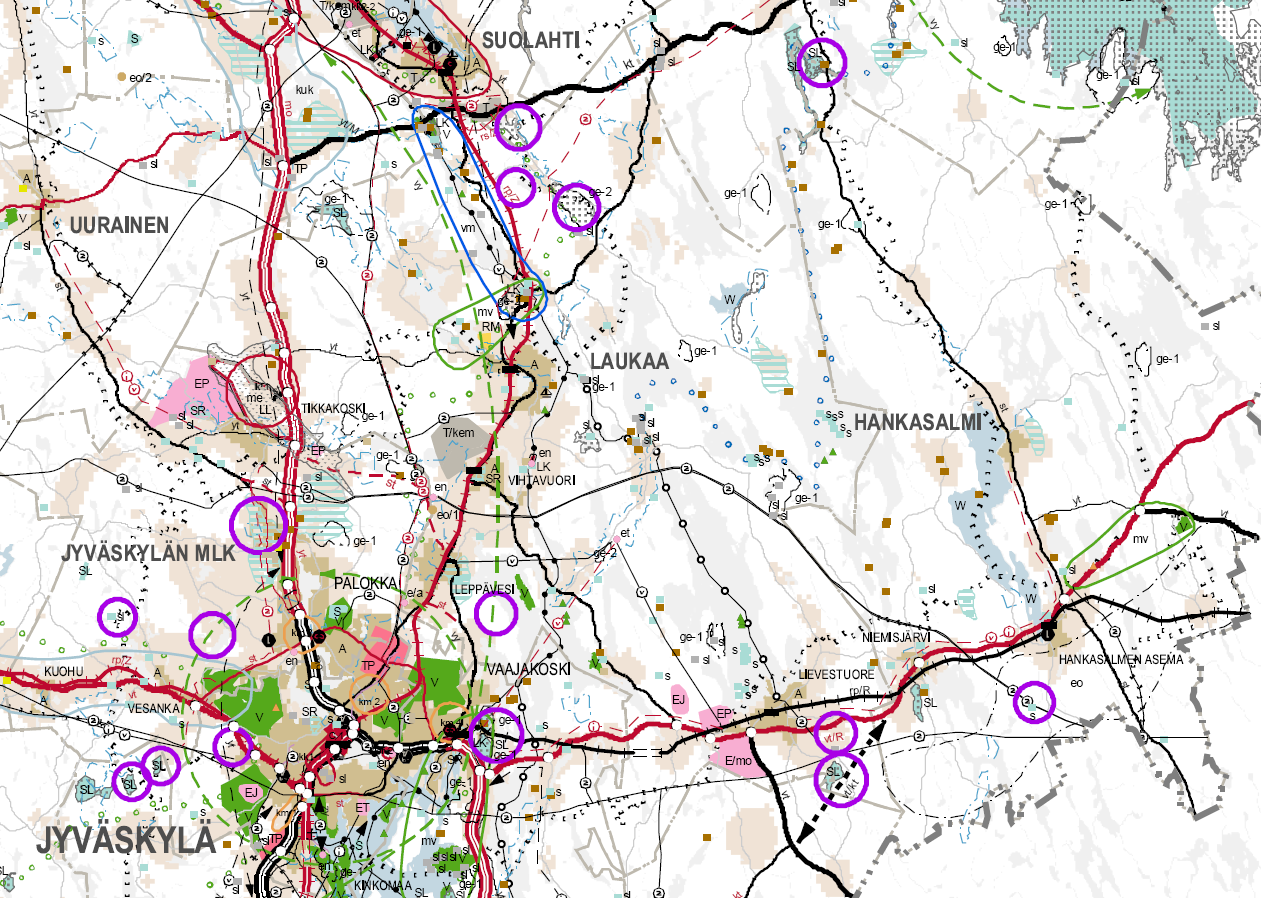Click the e/a marking near Palokka
This screenshot has width=1261, height=898.
click(414, 592)
